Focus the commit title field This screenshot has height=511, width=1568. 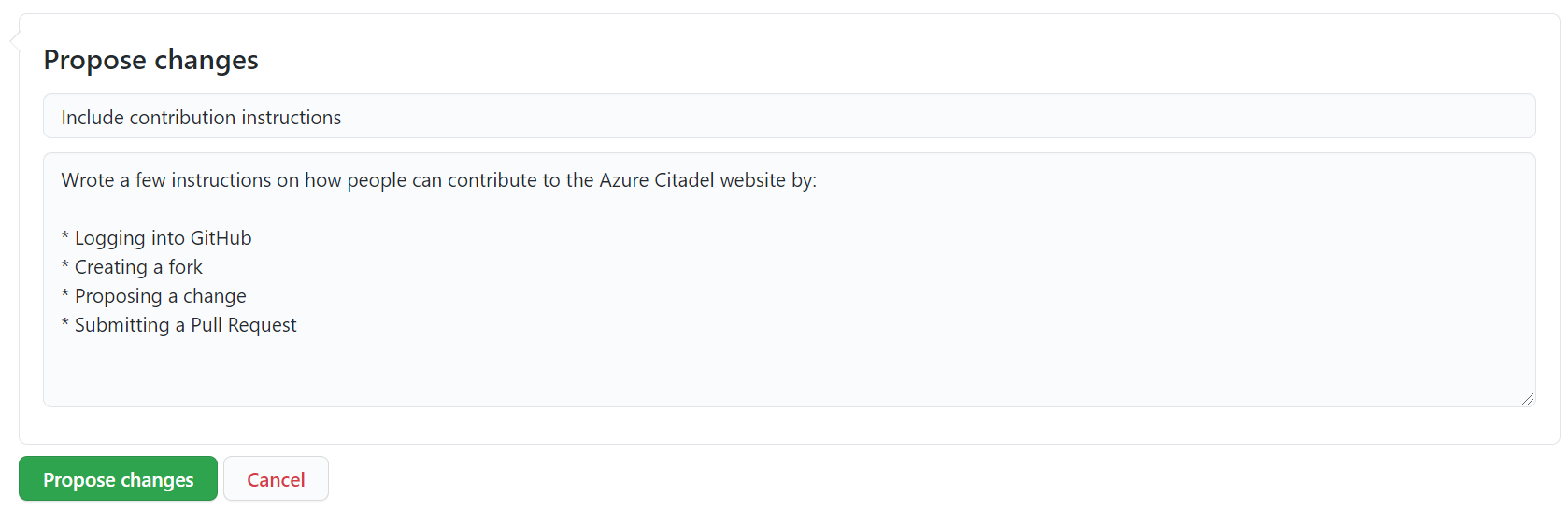[789, 117]
